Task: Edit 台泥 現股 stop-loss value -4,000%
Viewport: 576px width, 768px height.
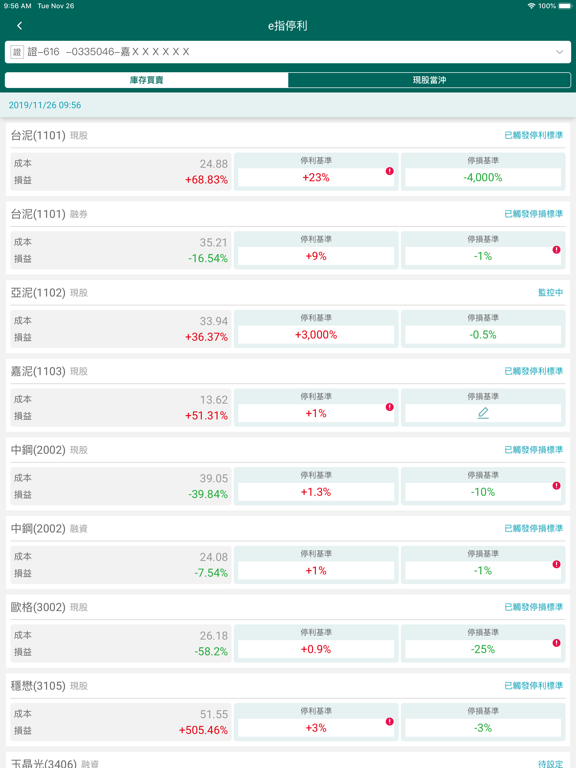Action: tap(483, 177)
